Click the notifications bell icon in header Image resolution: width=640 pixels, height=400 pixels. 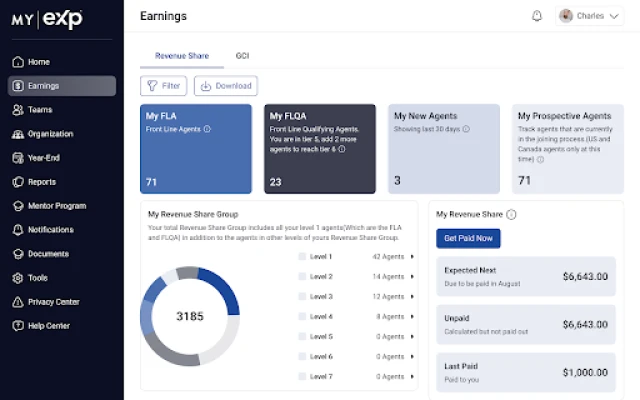(x=537, y=16)
